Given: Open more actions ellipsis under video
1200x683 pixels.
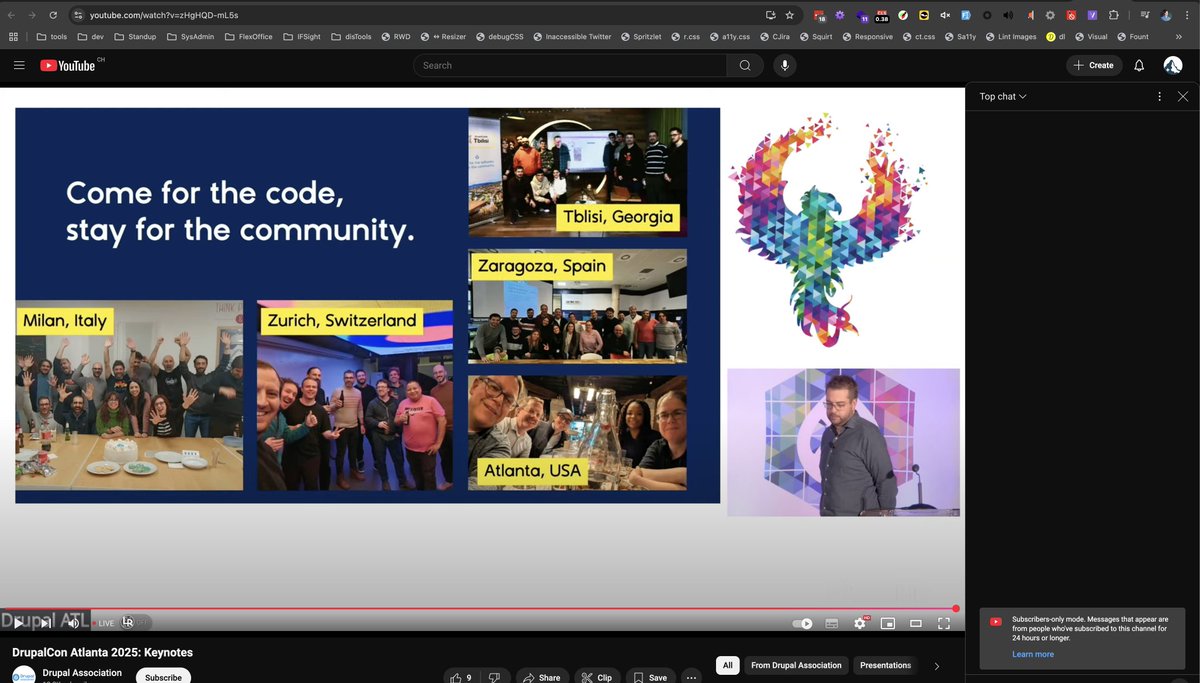Looking at the screenshot, I should coord(691,677).
